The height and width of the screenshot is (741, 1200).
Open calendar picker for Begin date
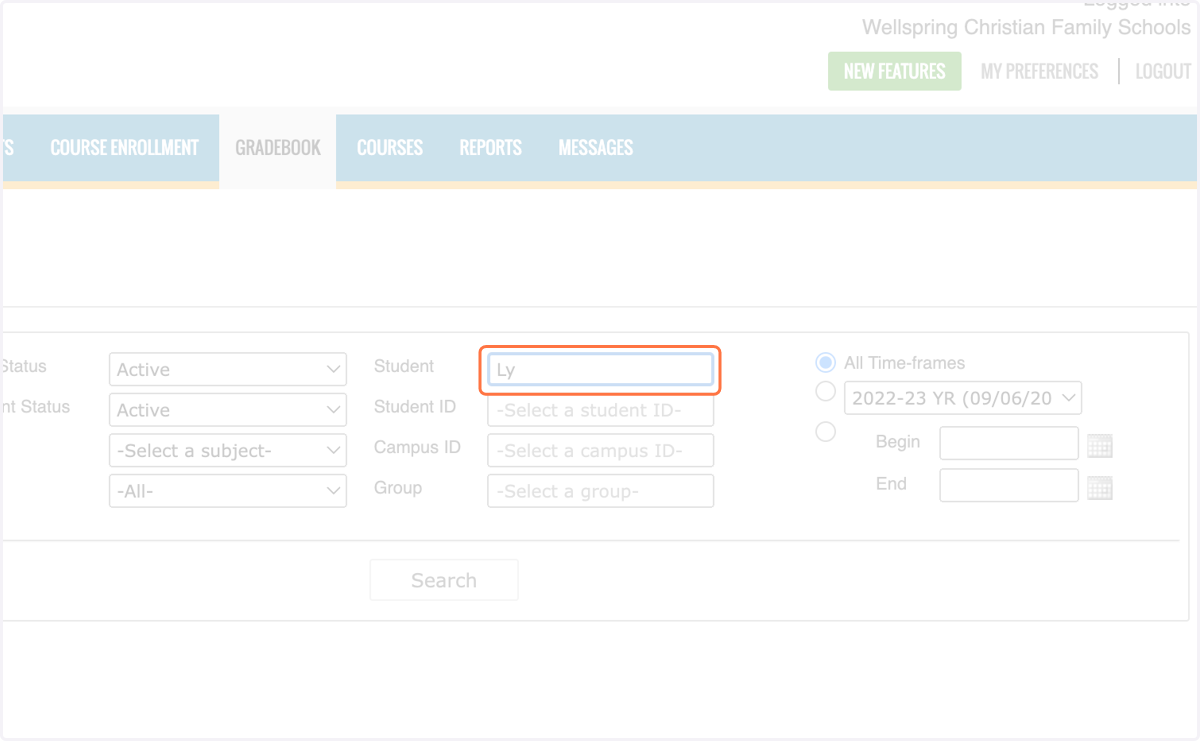point(1099,446)
